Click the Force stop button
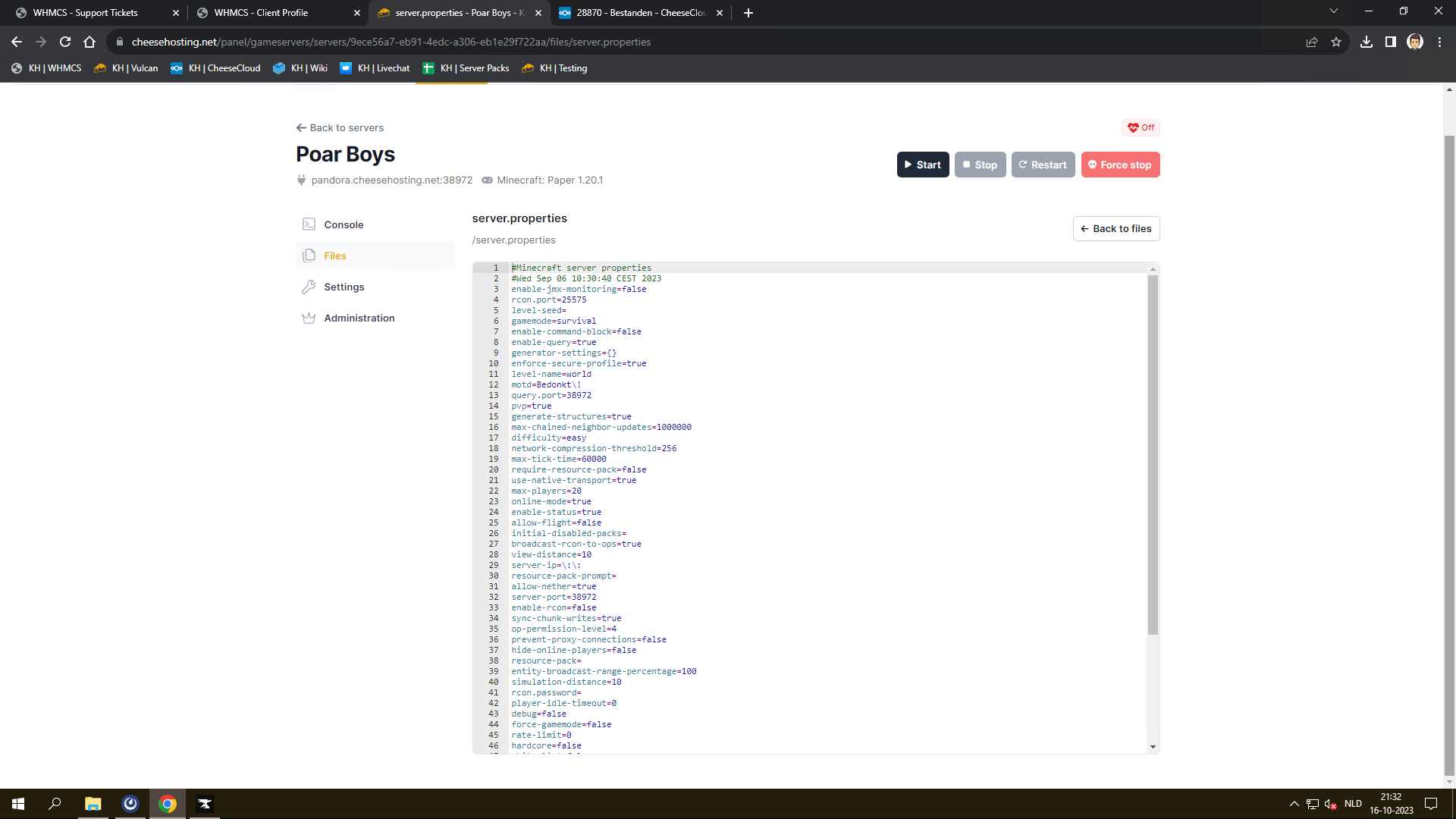The height and width of the screenshot is (819, 1456). pyautogui.click(x=1120, y=165)
